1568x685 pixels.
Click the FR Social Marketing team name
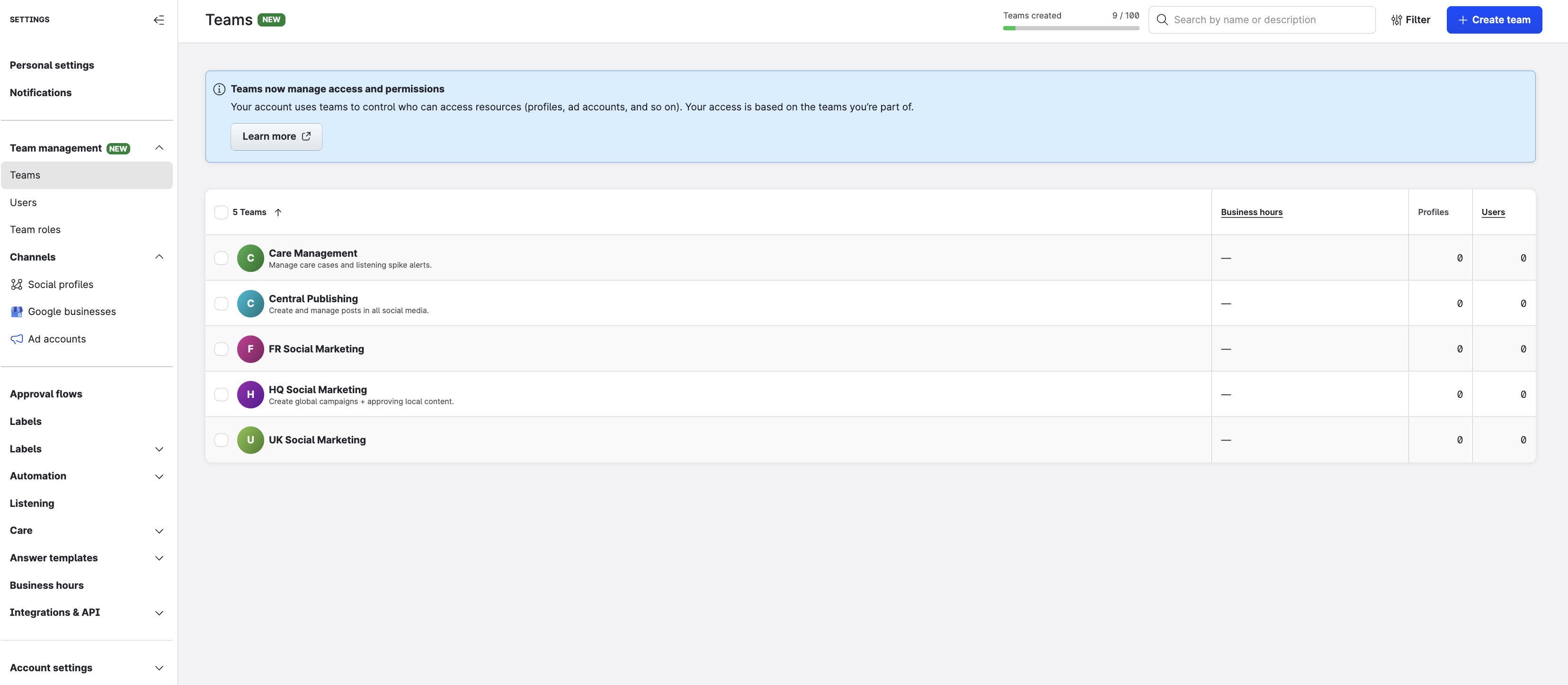click(317, 349)
